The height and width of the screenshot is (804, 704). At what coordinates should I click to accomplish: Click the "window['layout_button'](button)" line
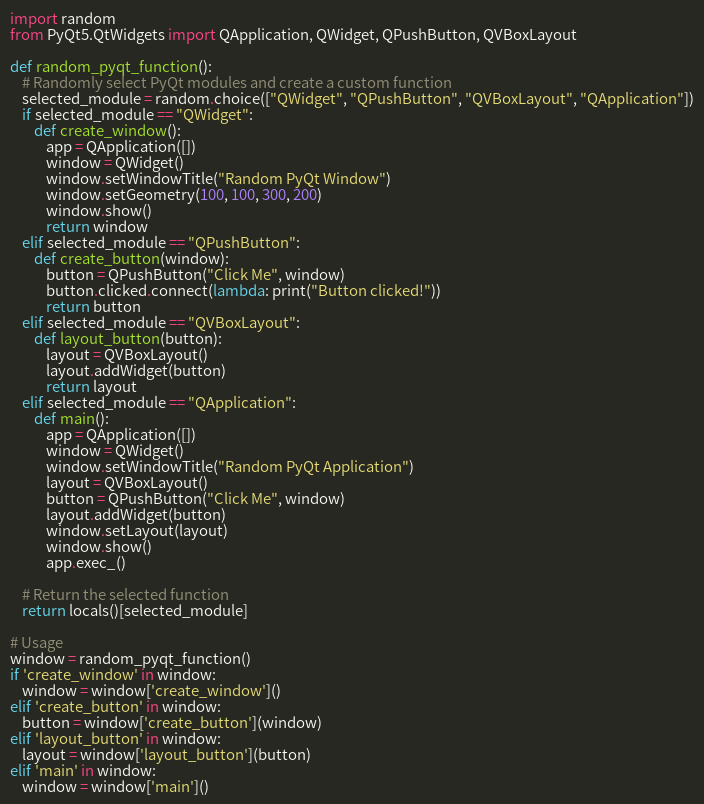pos(166,755)
